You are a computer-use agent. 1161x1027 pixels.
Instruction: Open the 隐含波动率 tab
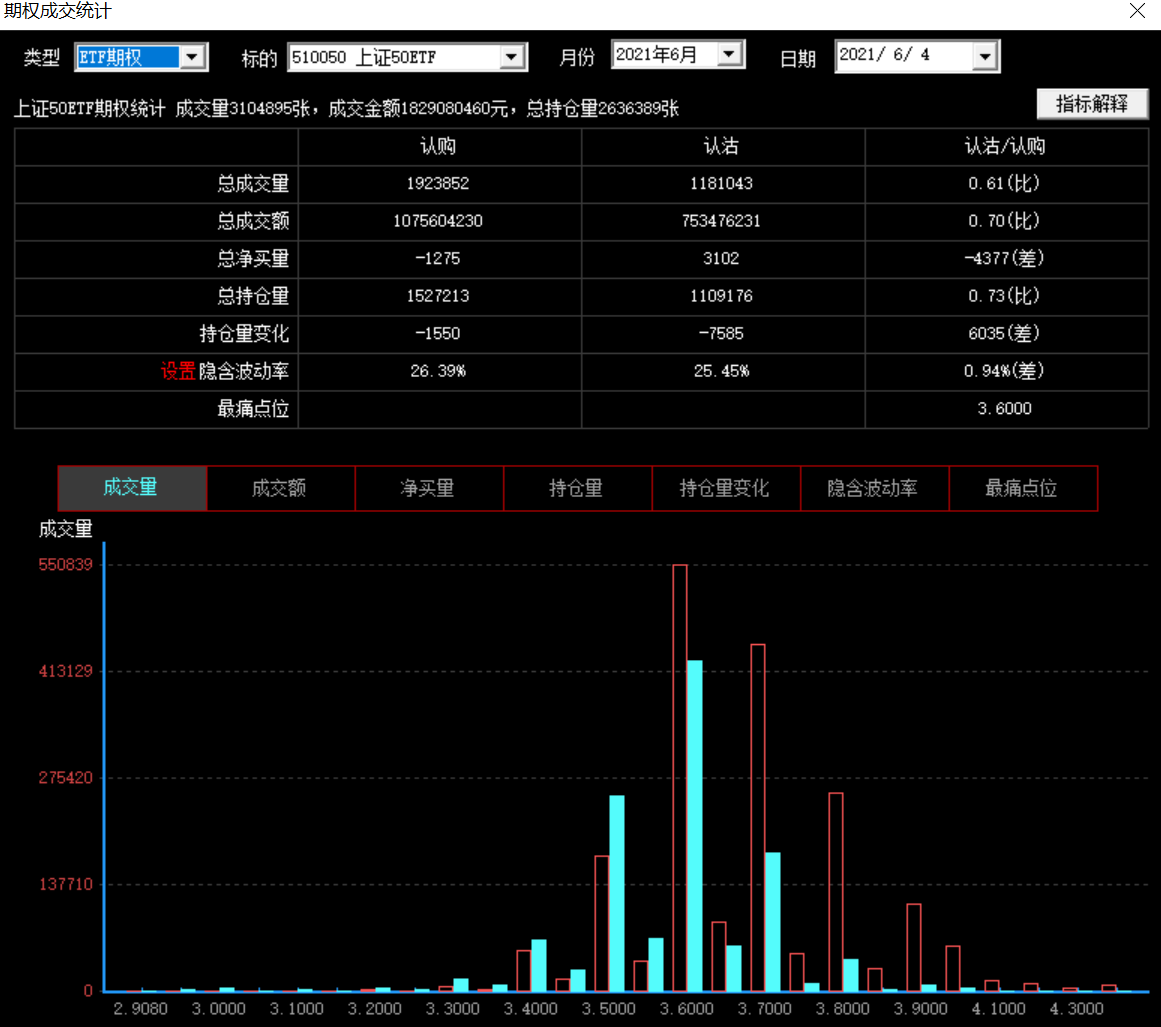(874, 488)
